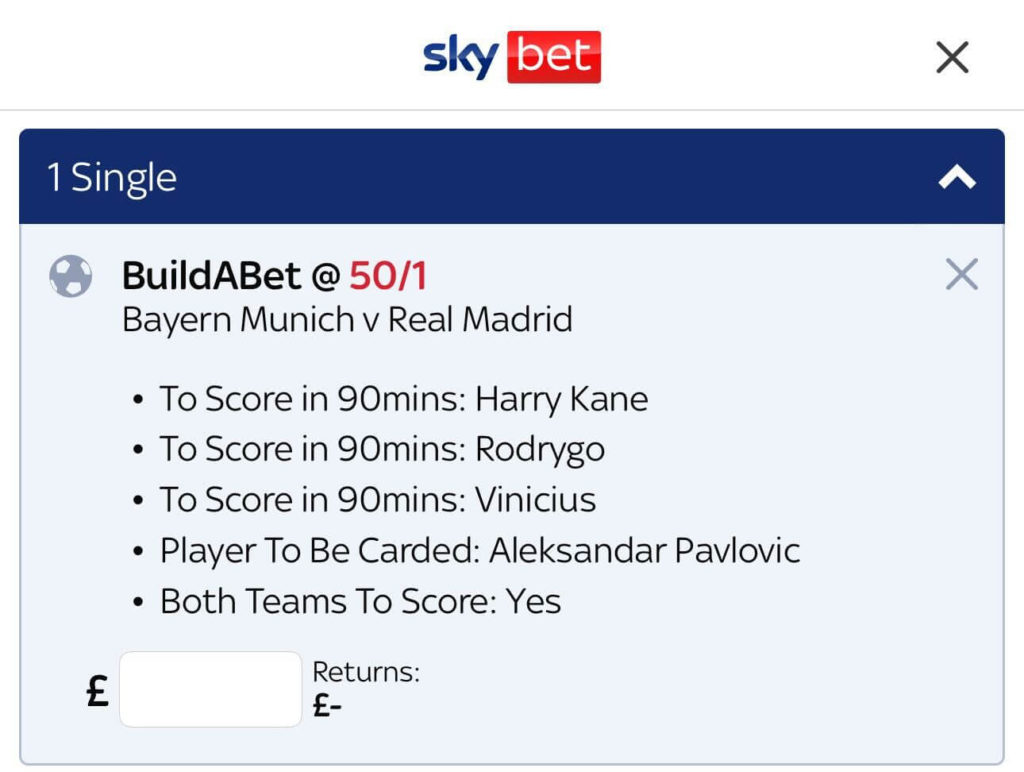Remove the BuildABet selection with its X
This screenshot has height=772, width=1024.
(961, 275)
